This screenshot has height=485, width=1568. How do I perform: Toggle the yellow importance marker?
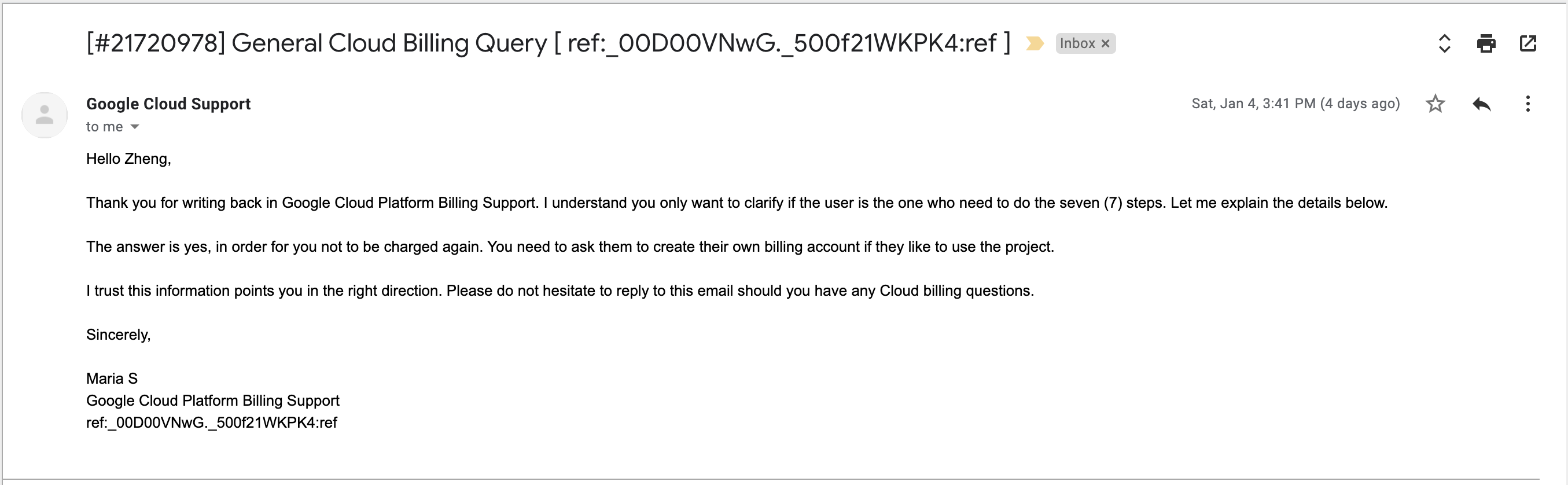coord(1035,43)
